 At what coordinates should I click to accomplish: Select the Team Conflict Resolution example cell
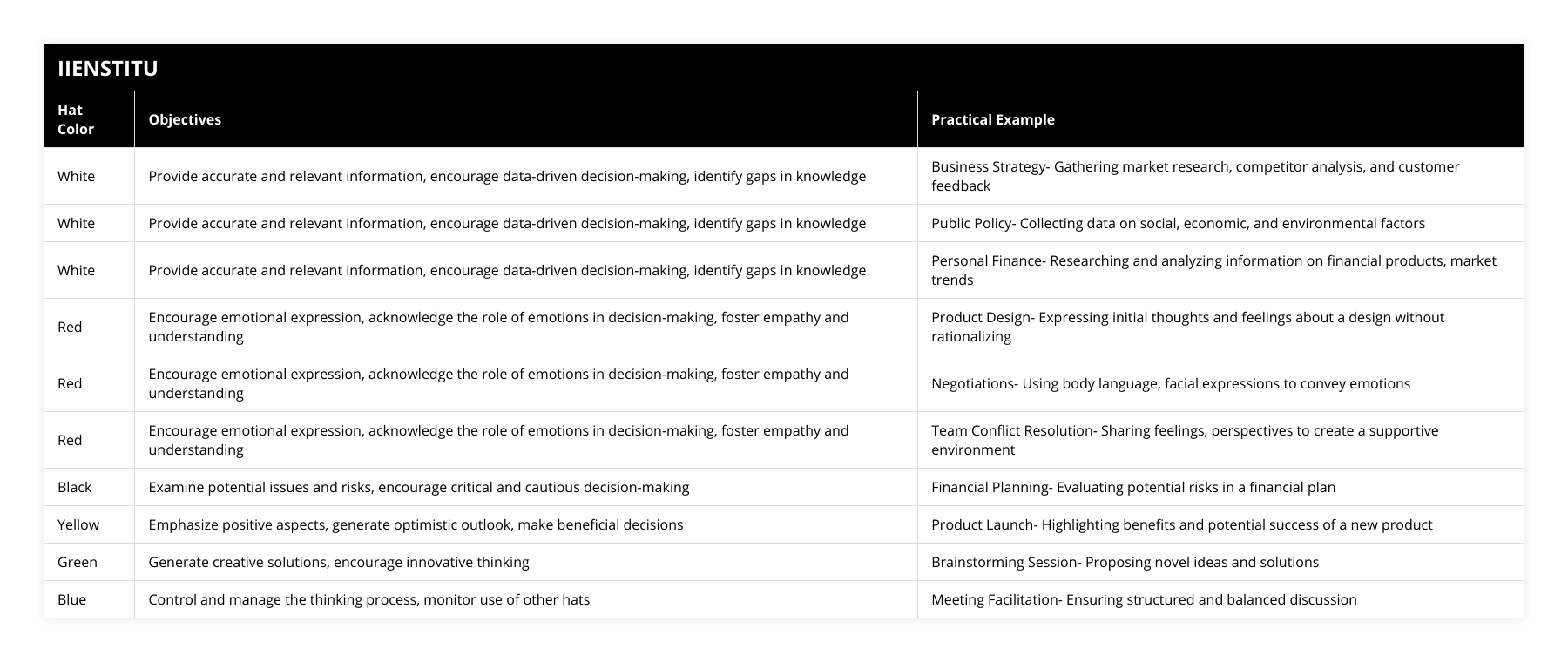point(1185,440)
